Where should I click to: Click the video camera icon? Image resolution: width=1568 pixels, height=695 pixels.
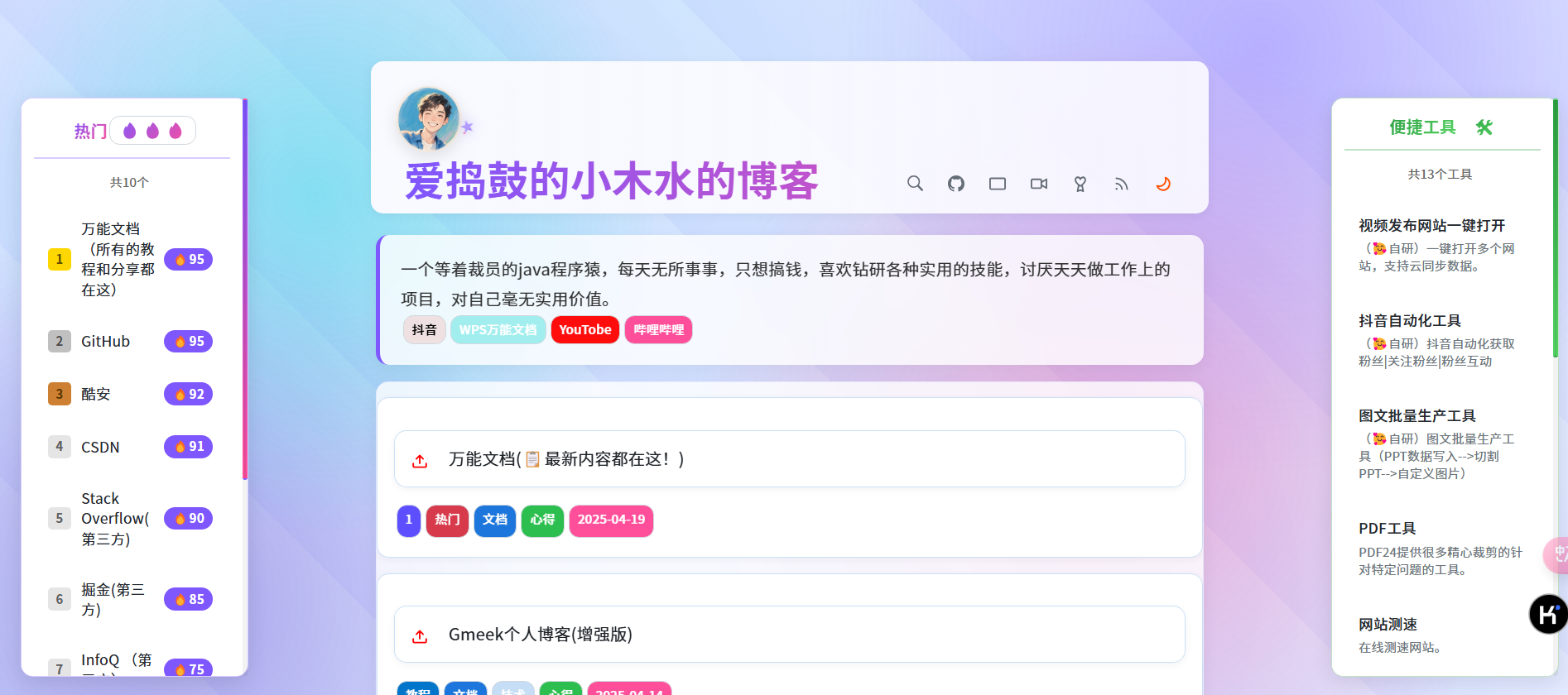(1039, 184)
